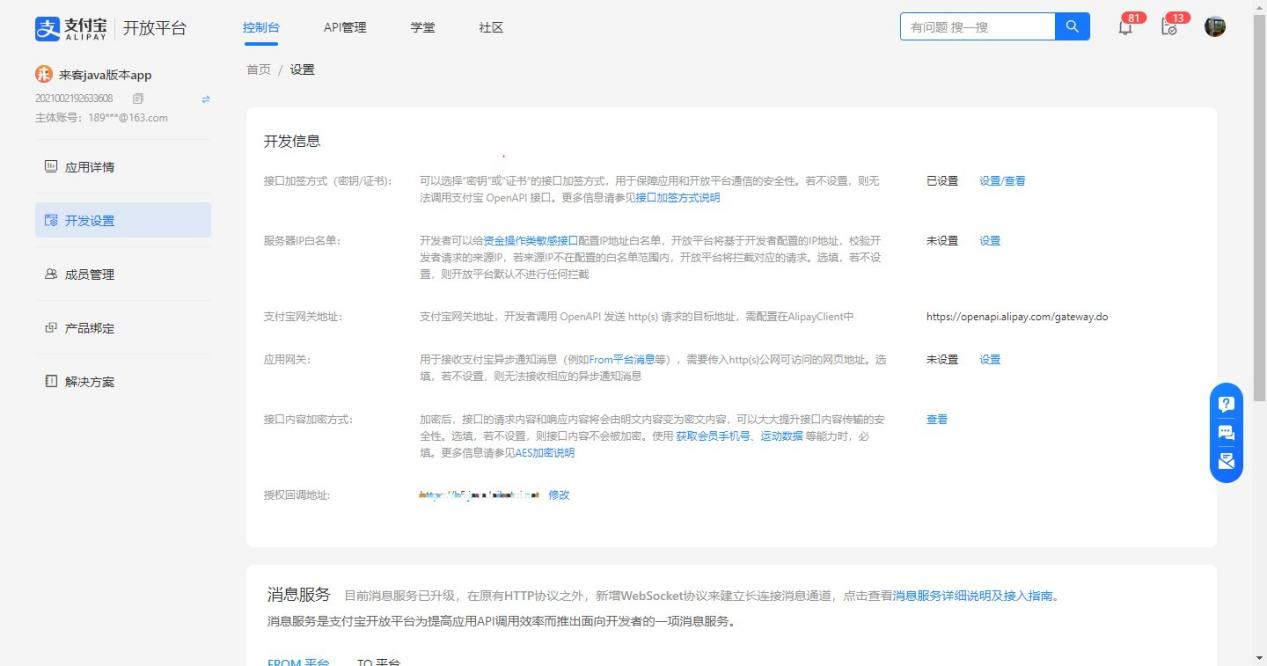Viewport: 1267px width, 666px height.
Task: Open the AES加密说明 link
Action: tap(545, 453)
